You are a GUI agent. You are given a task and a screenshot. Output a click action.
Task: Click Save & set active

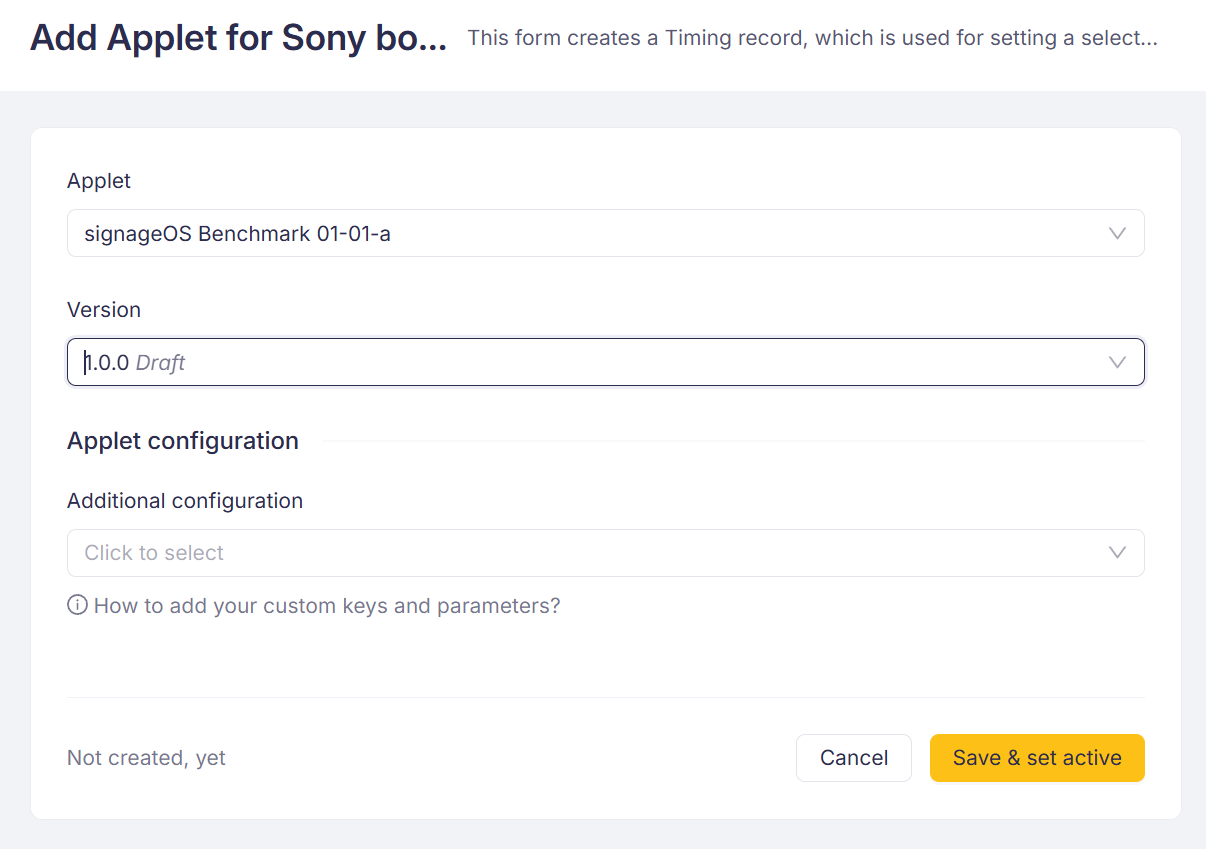(x=1037, y=758)
